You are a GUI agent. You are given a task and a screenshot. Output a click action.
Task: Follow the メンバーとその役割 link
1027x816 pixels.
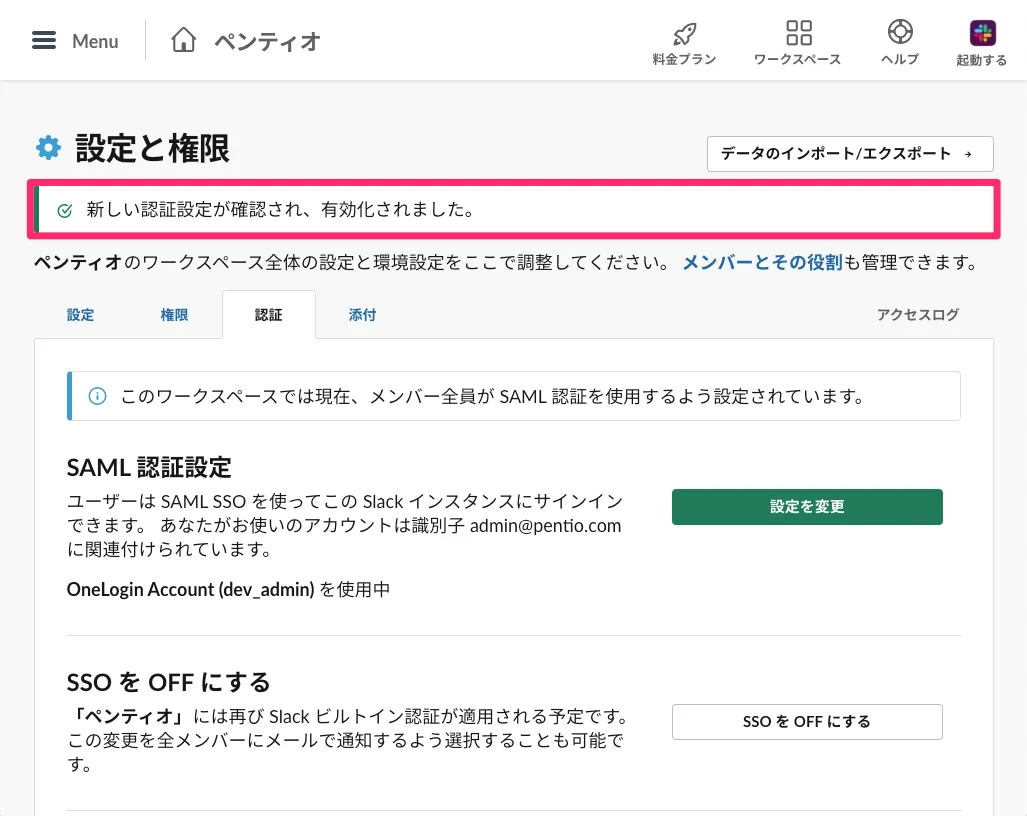(x=762, y=263)
